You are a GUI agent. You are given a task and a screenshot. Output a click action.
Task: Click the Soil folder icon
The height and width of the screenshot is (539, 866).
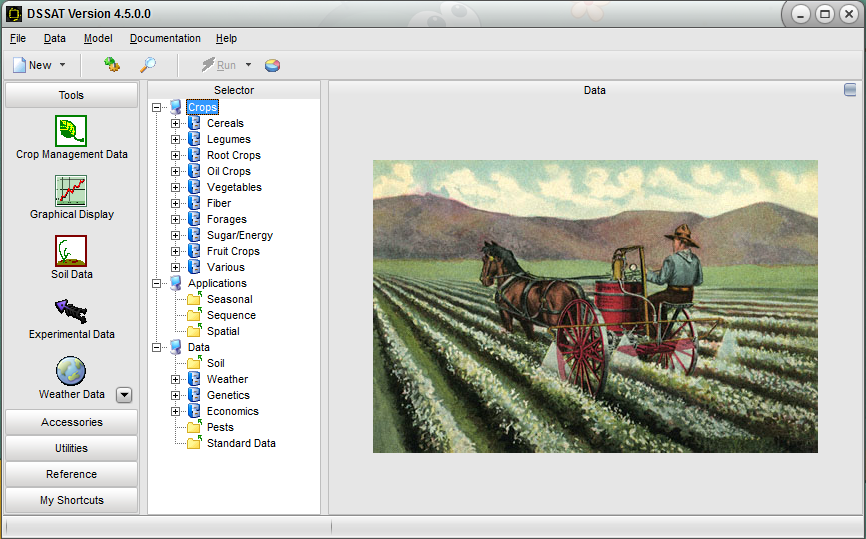coord(194,363)
